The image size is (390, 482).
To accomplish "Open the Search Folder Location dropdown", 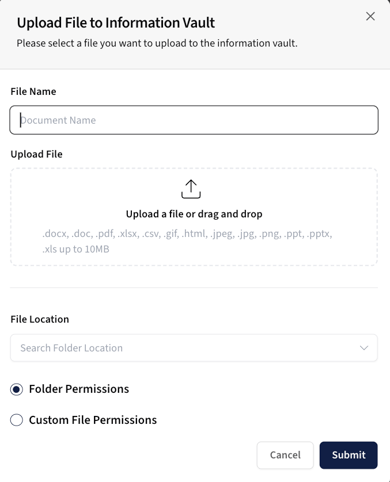I will (x=194, y=348).
